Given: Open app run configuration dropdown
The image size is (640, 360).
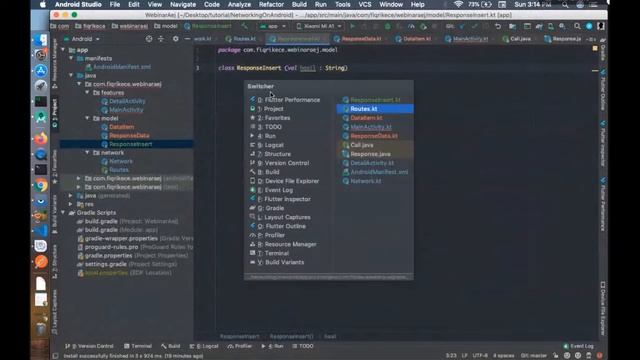Looking at the screenshot, I should tap(273, 26).
